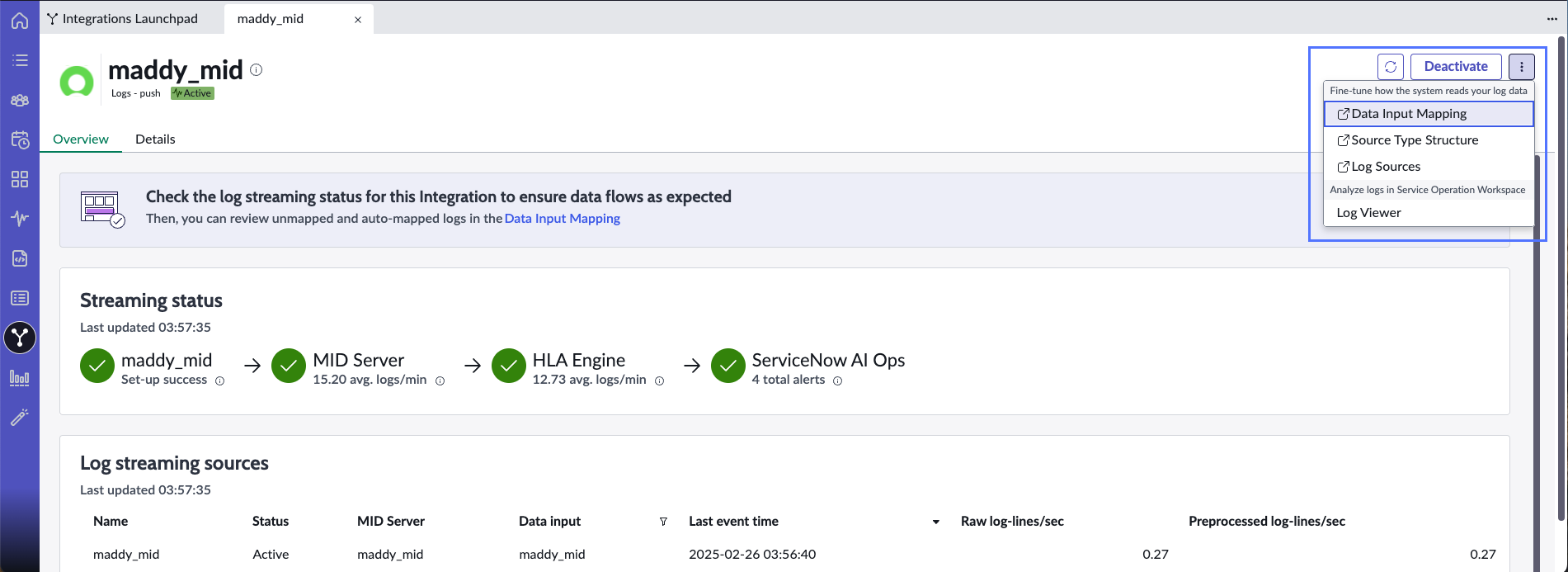
Task: Click the MID Server column header
Action: click(x=391, y=521)
